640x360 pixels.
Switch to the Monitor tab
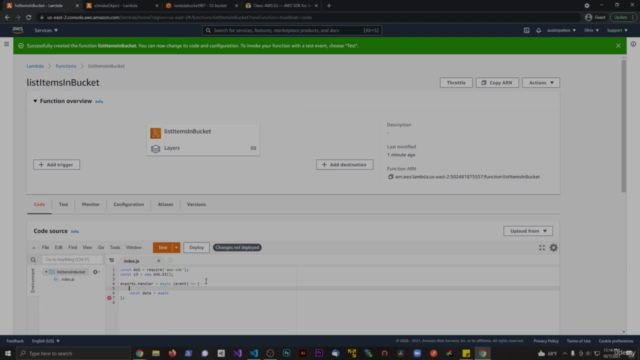[x=91, y=204]
